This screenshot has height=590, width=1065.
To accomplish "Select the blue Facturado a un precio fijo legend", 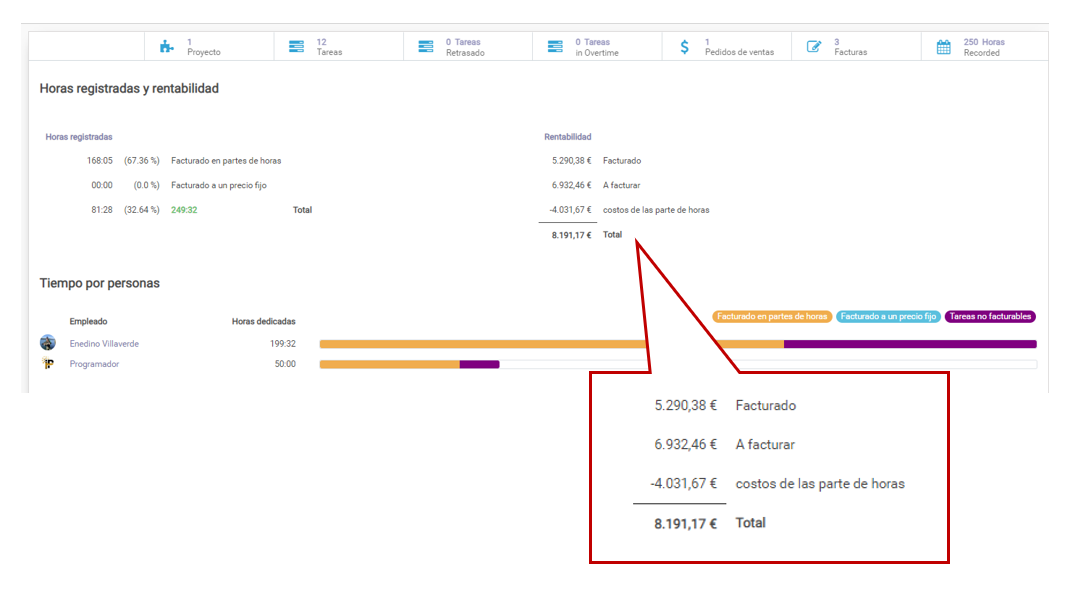I will tap(888, 317).
